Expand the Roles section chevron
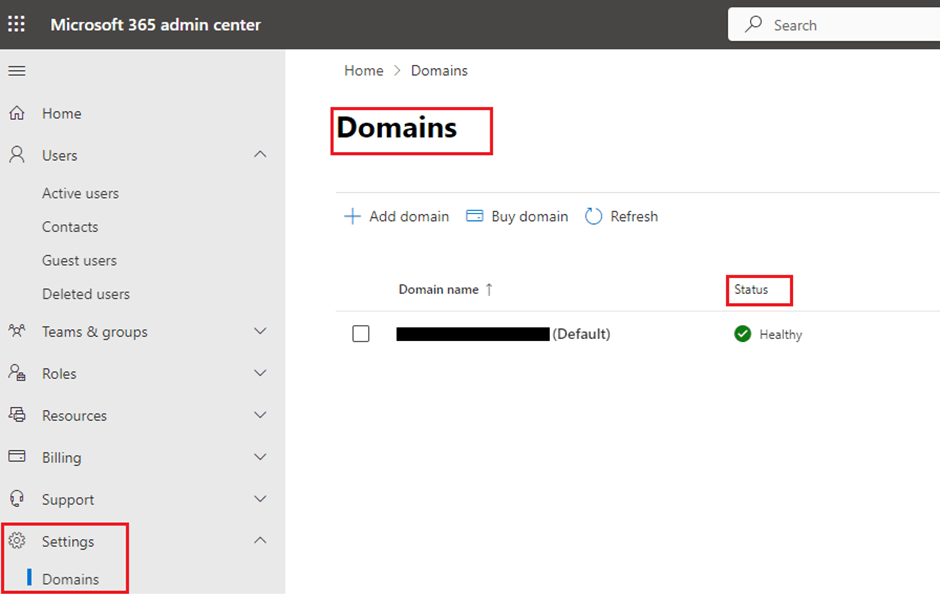 tap(260, 373)
